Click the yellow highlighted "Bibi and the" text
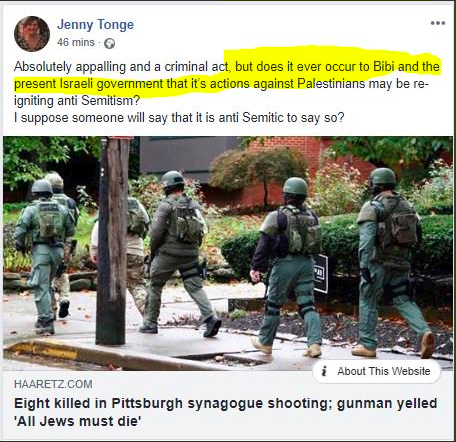This screenshot has width=456, height=442. (x=406, y=67)
